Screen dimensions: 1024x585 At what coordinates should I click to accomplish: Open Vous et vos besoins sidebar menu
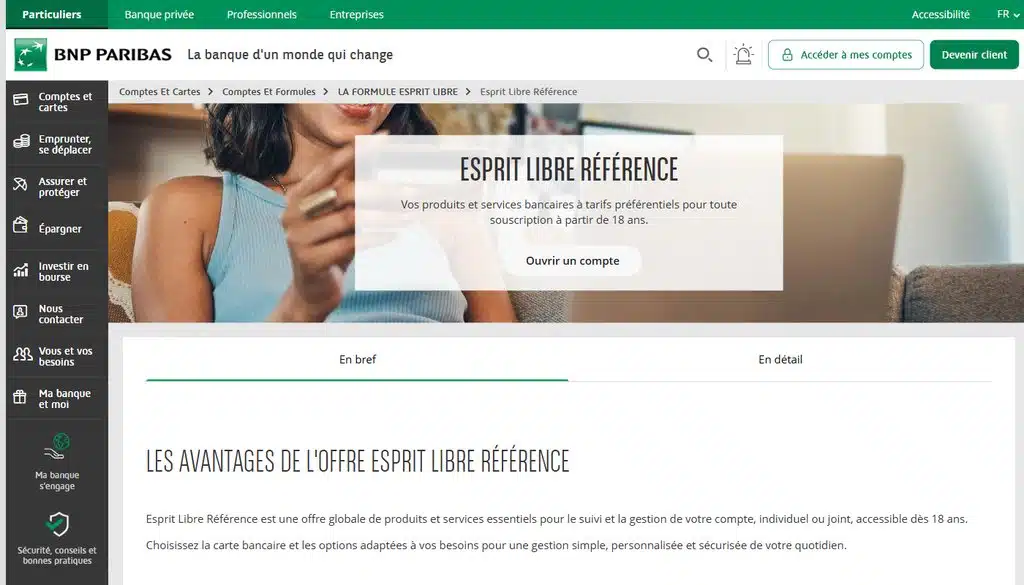pyautogui.click(x=57, y=356)
